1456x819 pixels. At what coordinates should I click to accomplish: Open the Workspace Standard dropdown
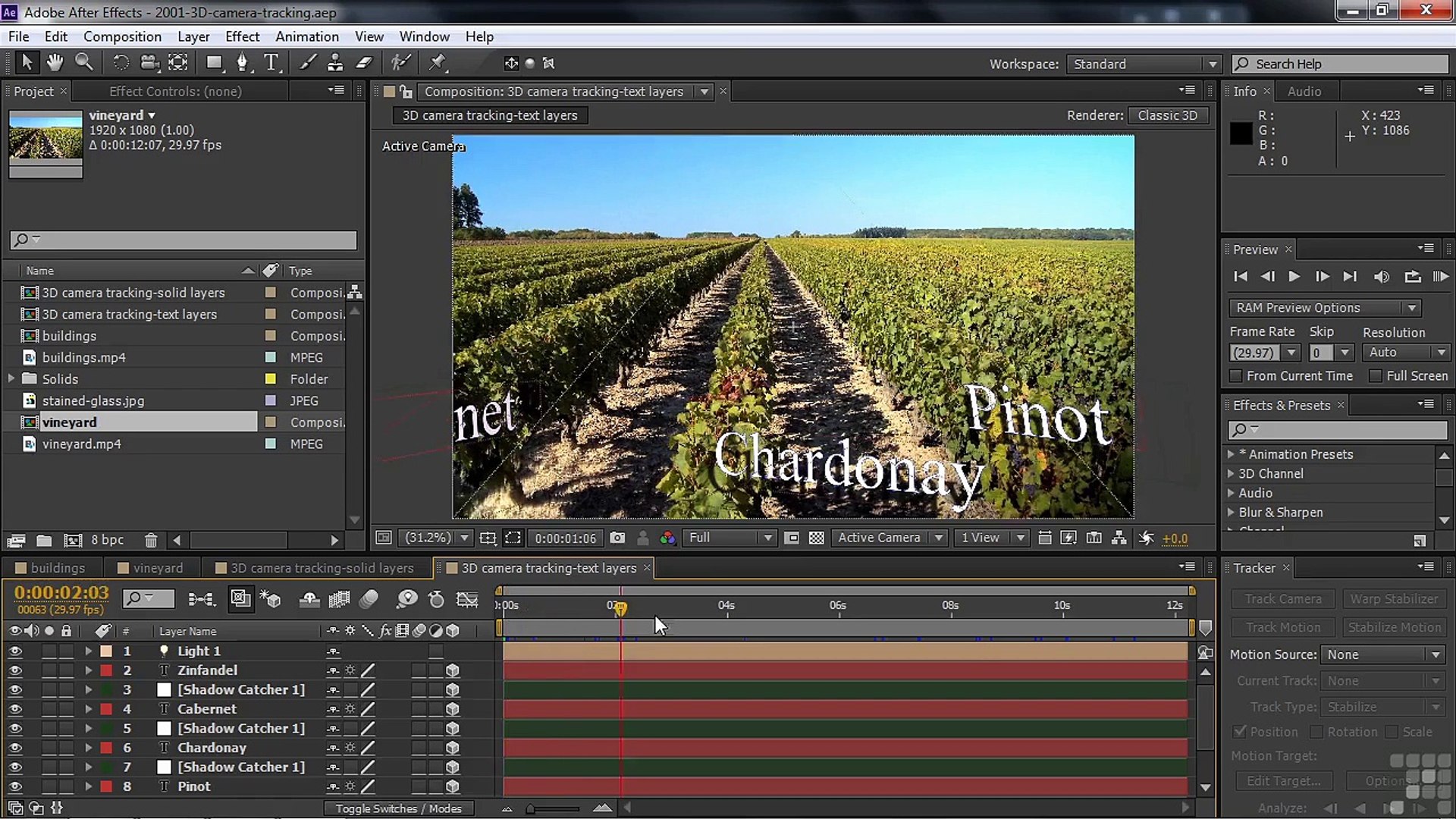1144,64
